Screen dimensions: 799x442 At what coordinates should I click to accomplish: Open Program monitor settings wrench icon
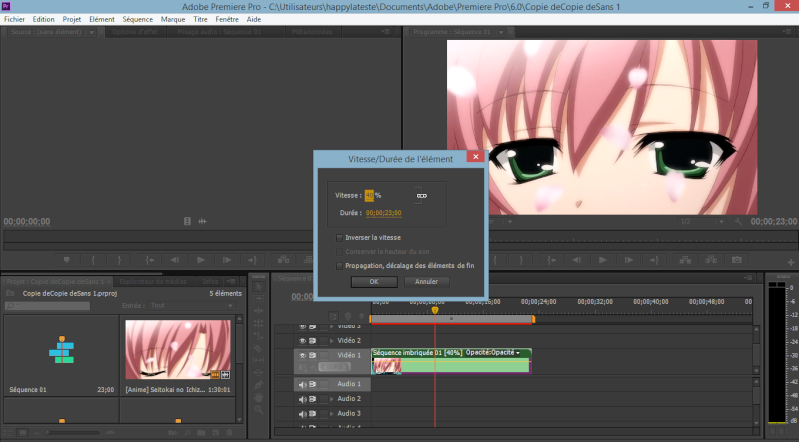(x=738, y=221)
